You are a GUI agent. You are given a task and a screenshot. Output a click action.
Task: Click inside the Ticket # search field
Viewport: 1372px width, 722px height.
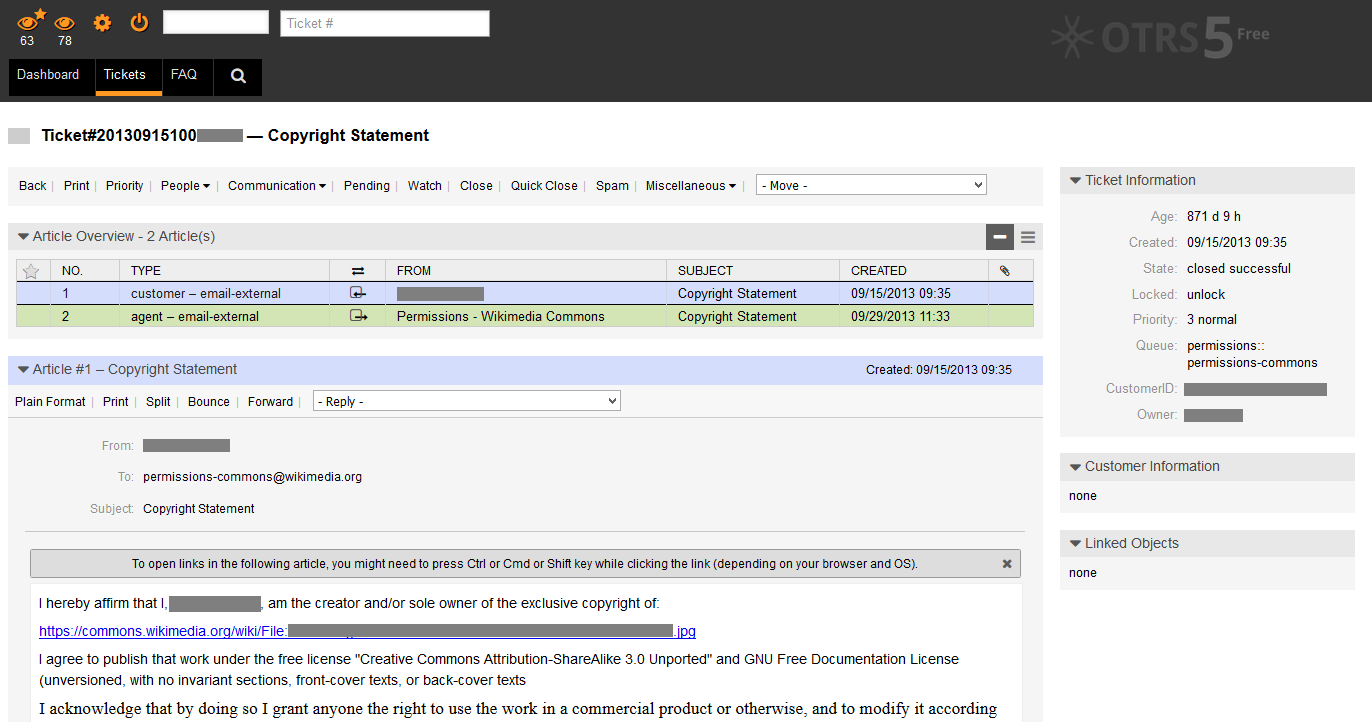coord(384,23)
